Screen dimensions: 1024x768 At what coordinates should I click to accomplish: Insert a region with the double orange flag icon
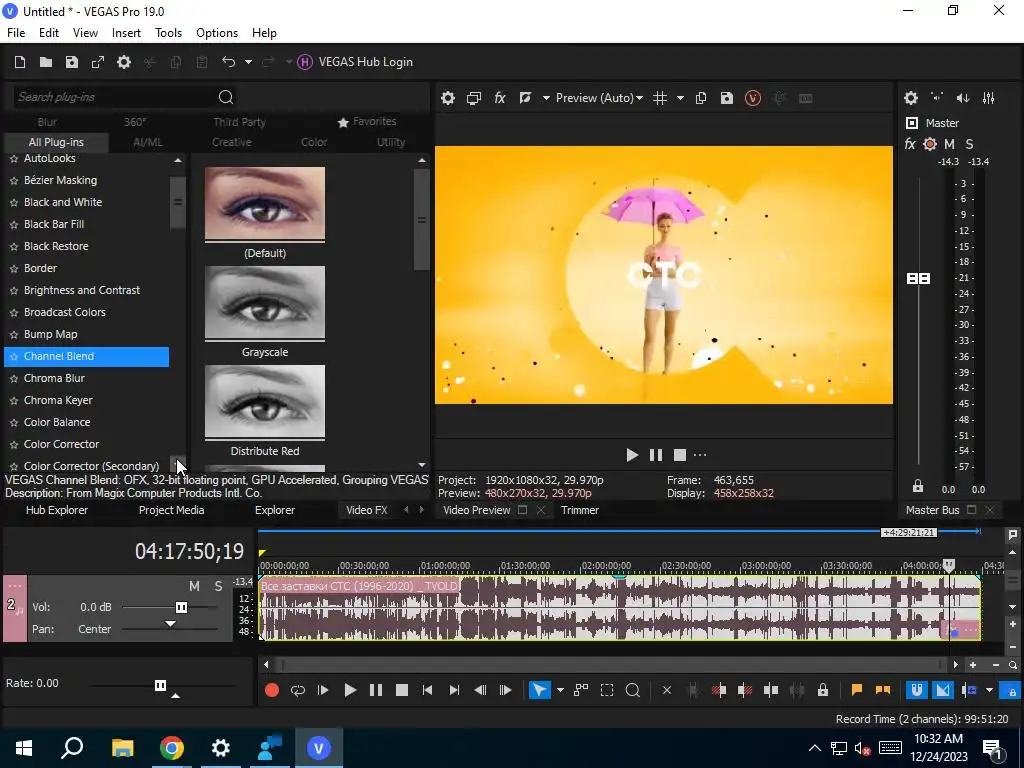[x=883, y=690]
